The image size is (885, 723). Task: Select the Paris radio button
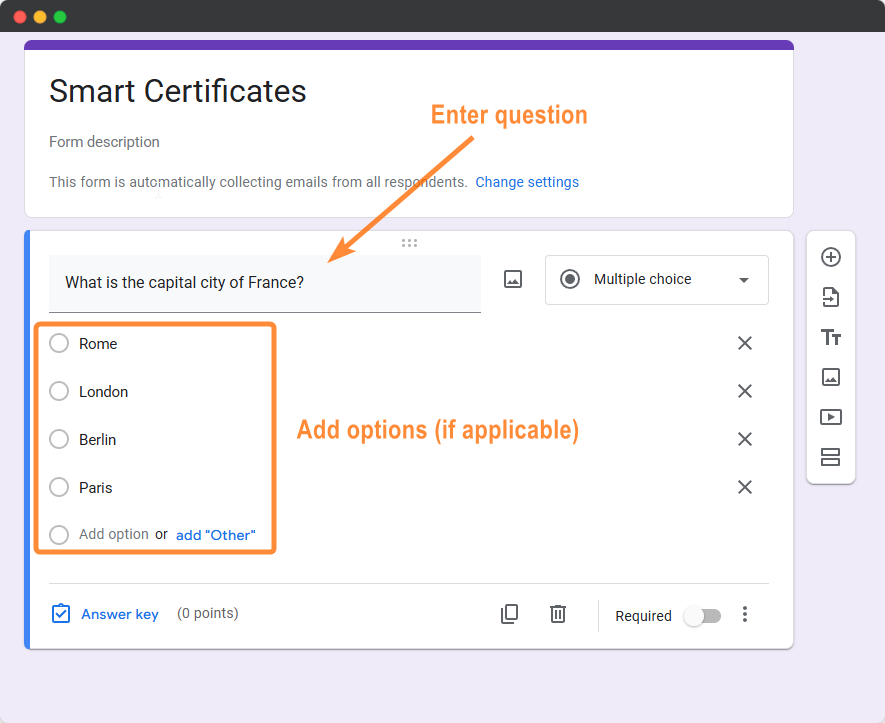point(58,487)
